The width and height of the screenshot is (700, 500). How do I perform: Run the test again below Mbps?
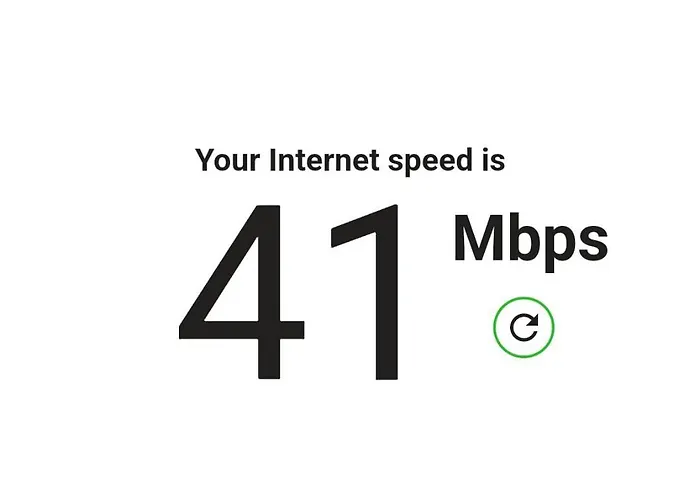click(x=524, y=327)
